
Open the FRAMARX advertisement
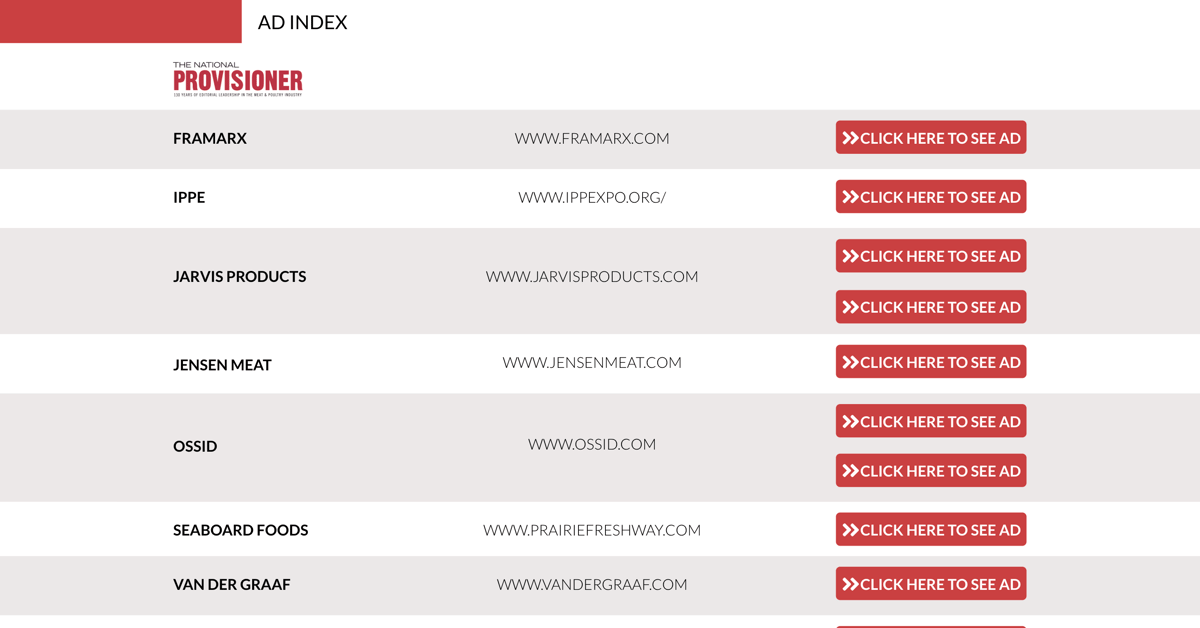click(931, 137)
